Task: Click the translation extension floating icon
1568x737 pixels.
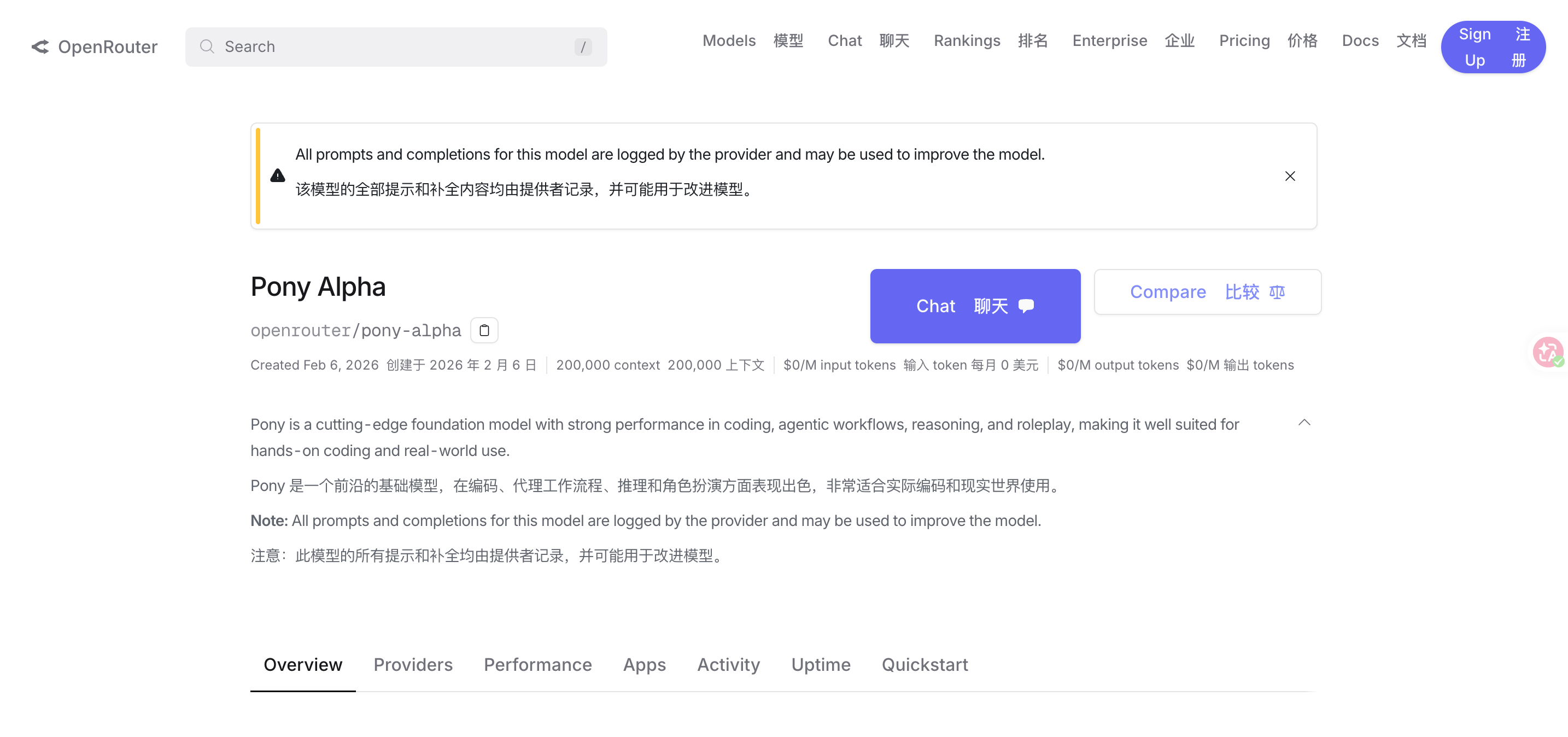Action: (1547, 353)
